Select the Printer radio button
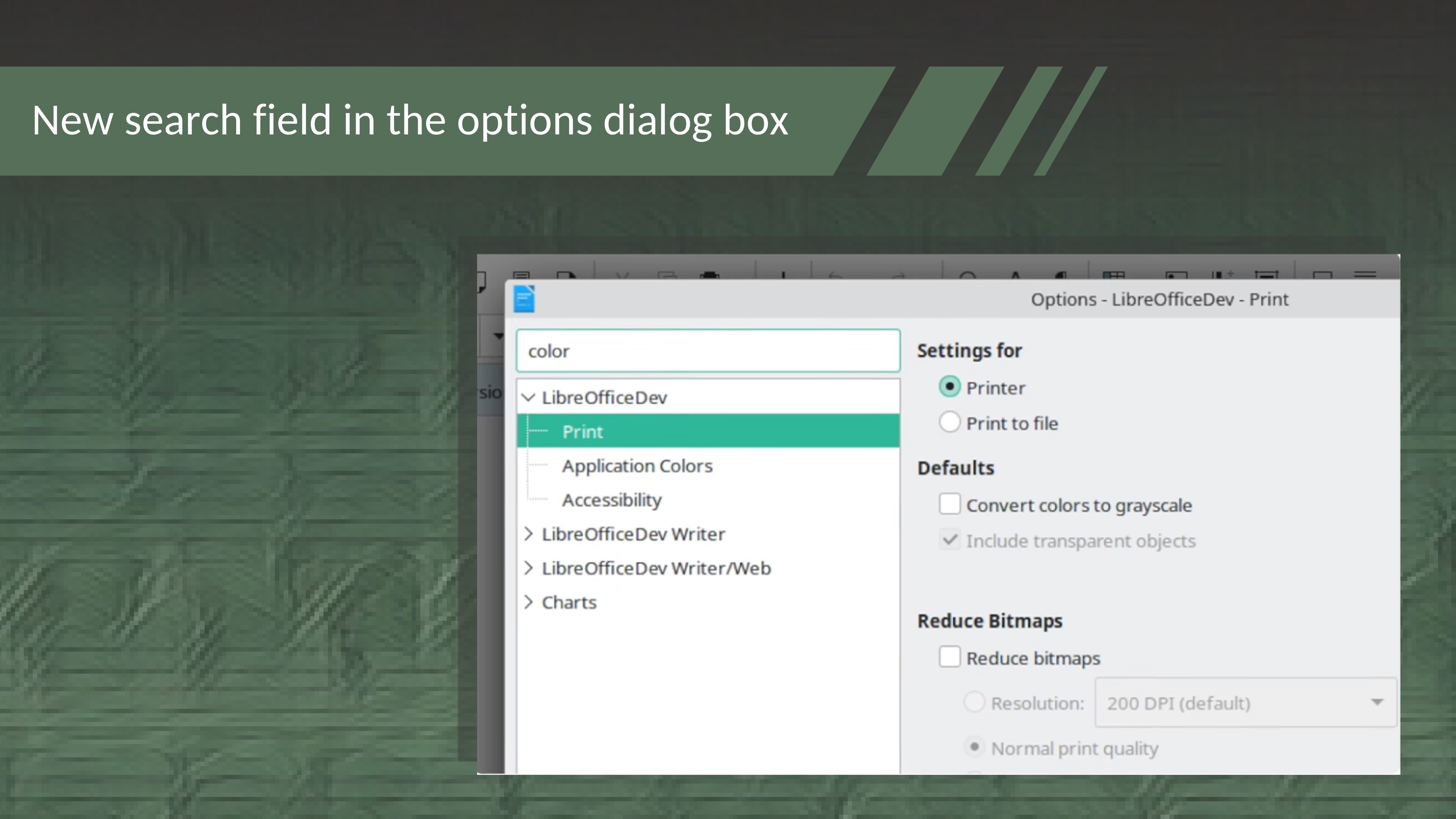The height and width of the screenshot is (819, 1456). pos(949,387)
